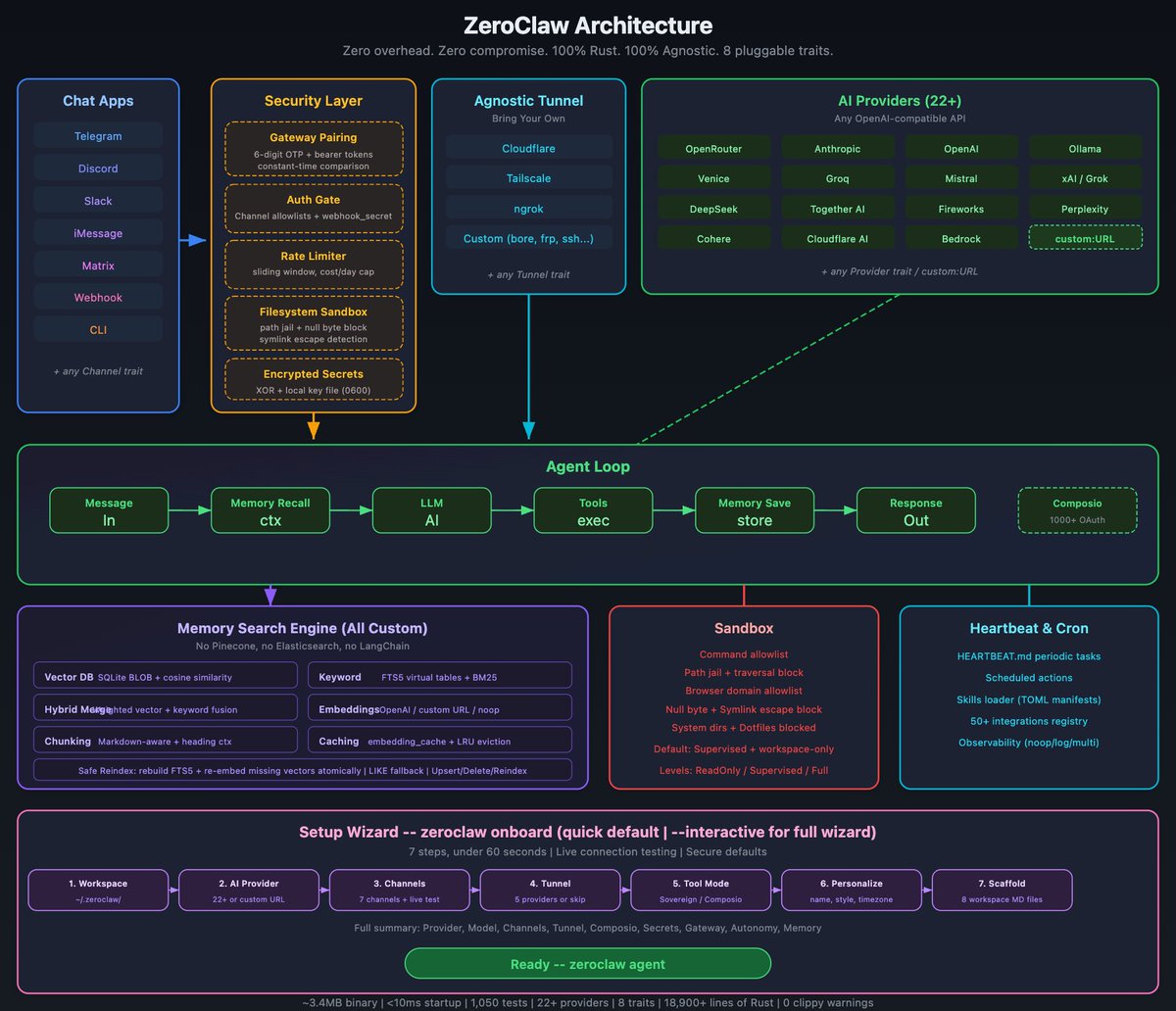Open the AI Providers section header
1176x1011 pixels.
pos(899,101)
